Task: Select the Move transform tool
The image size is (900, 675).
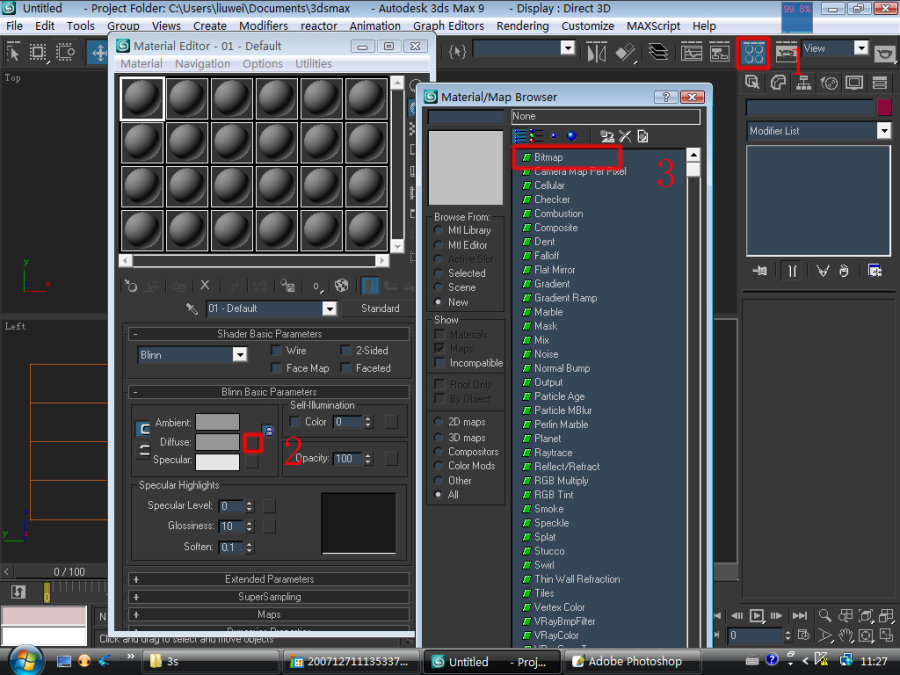Action: click(99, 53)
